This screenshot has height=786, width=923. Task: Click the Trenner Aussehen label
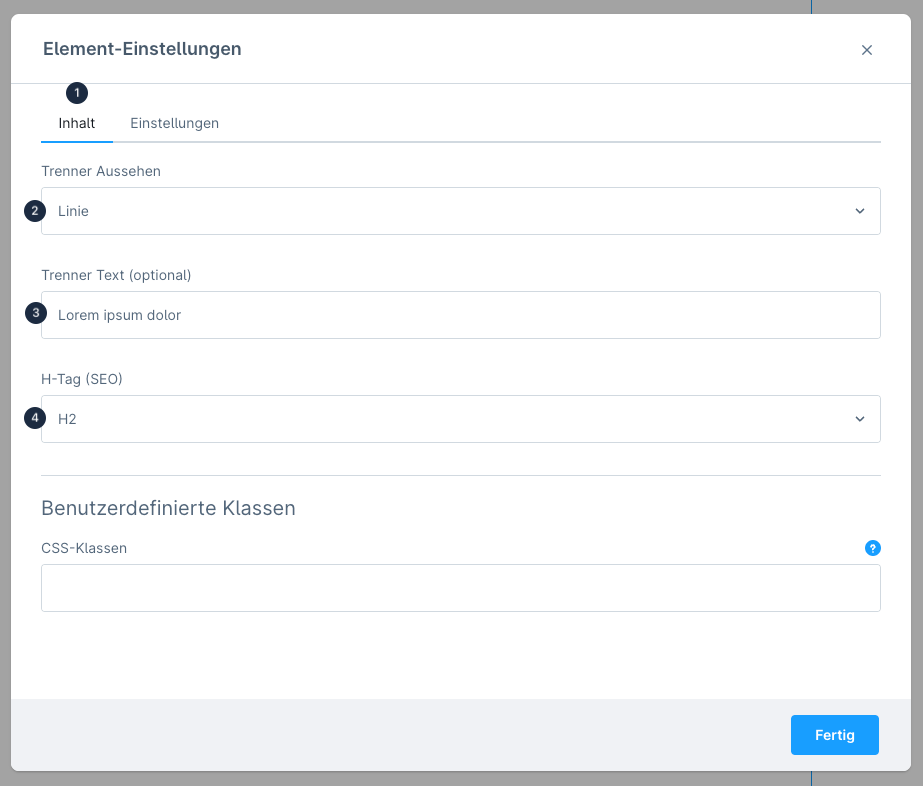(101, 171)
